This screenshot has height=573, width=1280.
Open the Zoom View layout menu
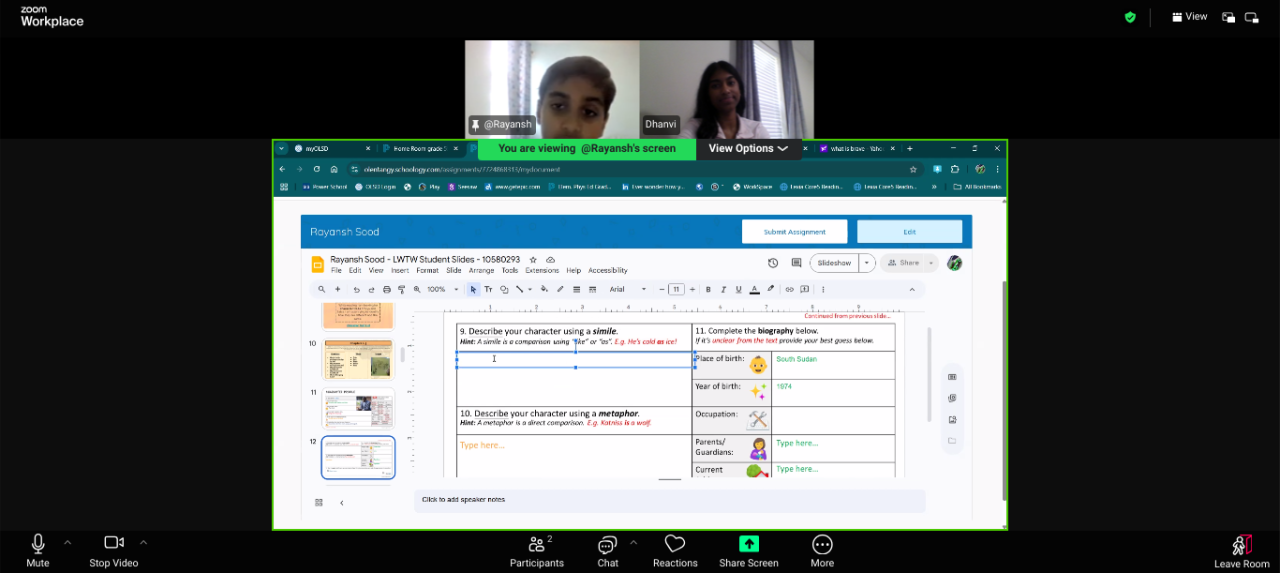(1189, 17)
